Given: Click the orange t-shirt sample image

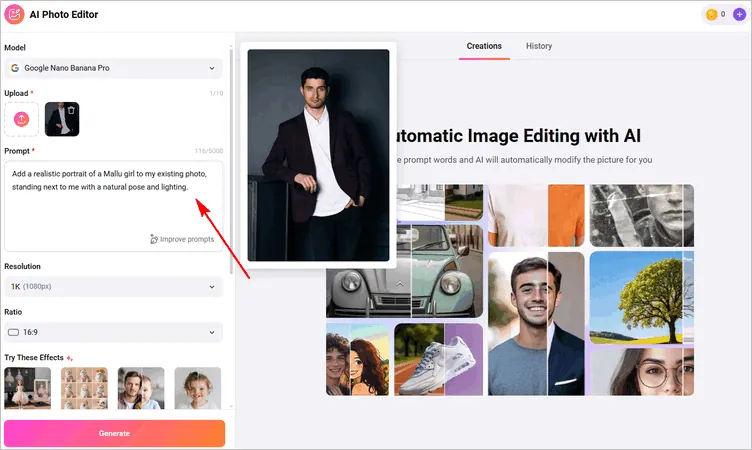Looking at the screenshot, I should pyautogui.click(x=536, y=215).
